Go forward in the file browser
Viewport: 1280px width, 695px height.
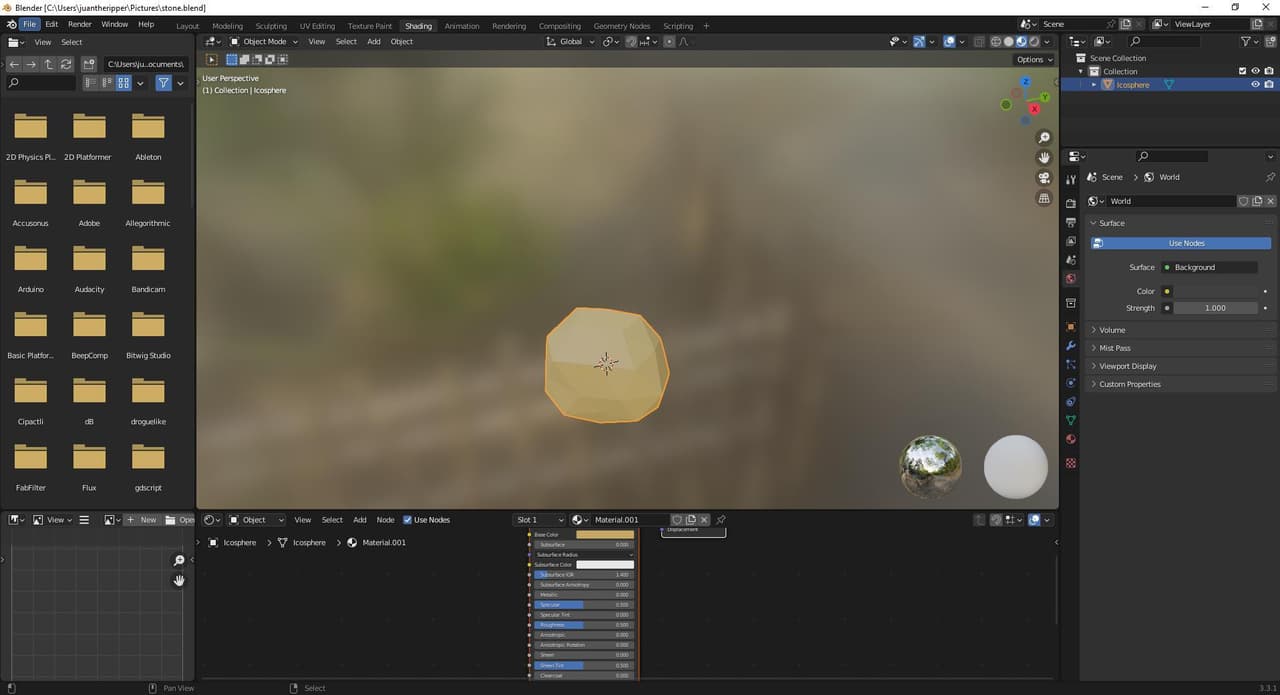[31, 64]
